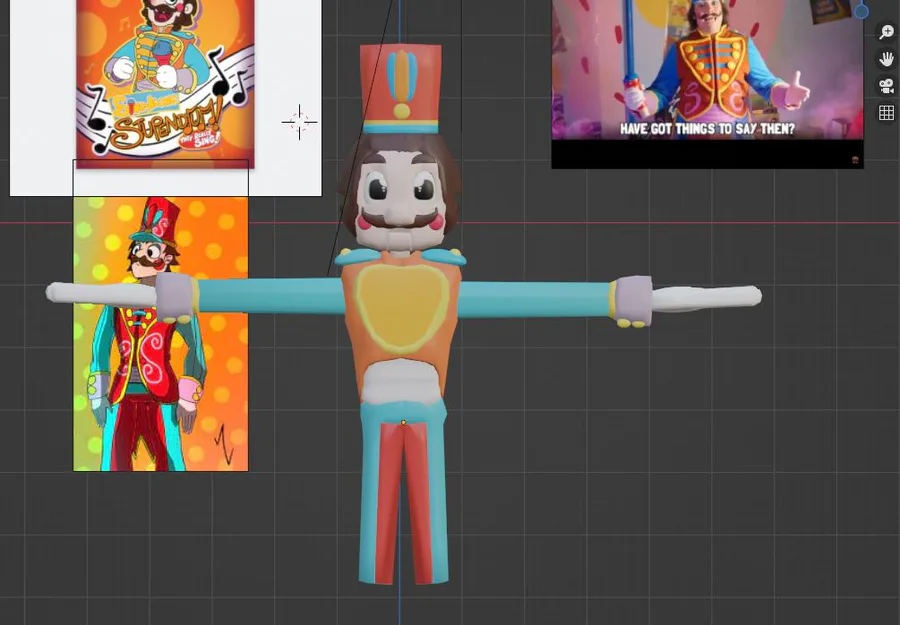Select the T-posed character model
Screen dimensions: 900x625
tap(403, 315)
